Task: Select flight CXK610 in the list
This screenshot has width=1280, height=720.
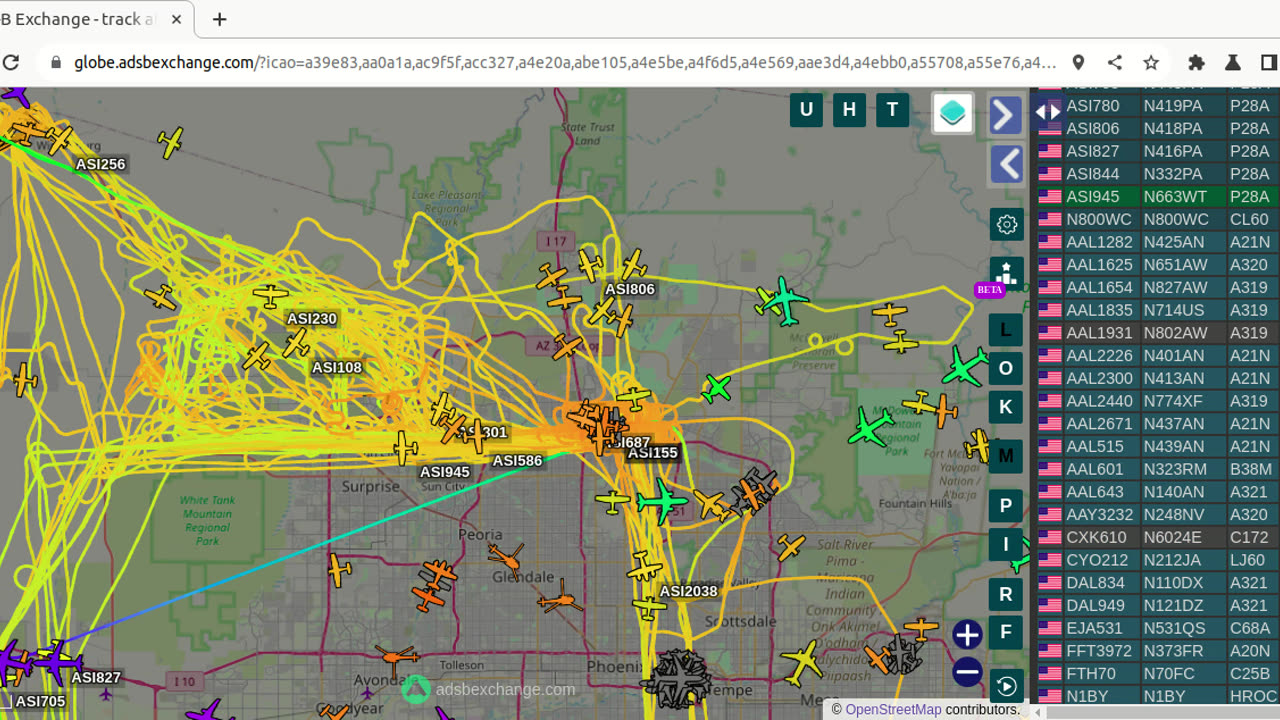Action: pos(1159,537)
